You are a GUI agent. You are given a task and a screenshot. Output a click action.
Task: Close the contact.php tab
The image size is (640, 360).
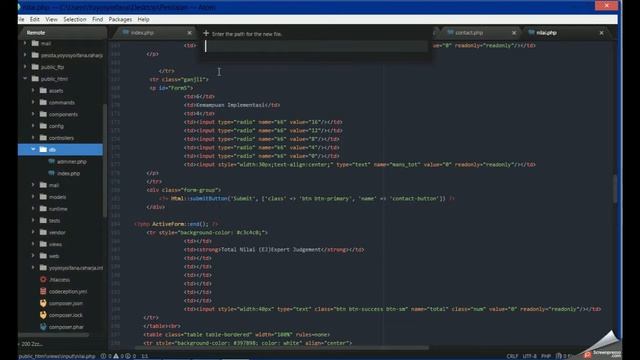pyautogui.click(x=514, y=33)
